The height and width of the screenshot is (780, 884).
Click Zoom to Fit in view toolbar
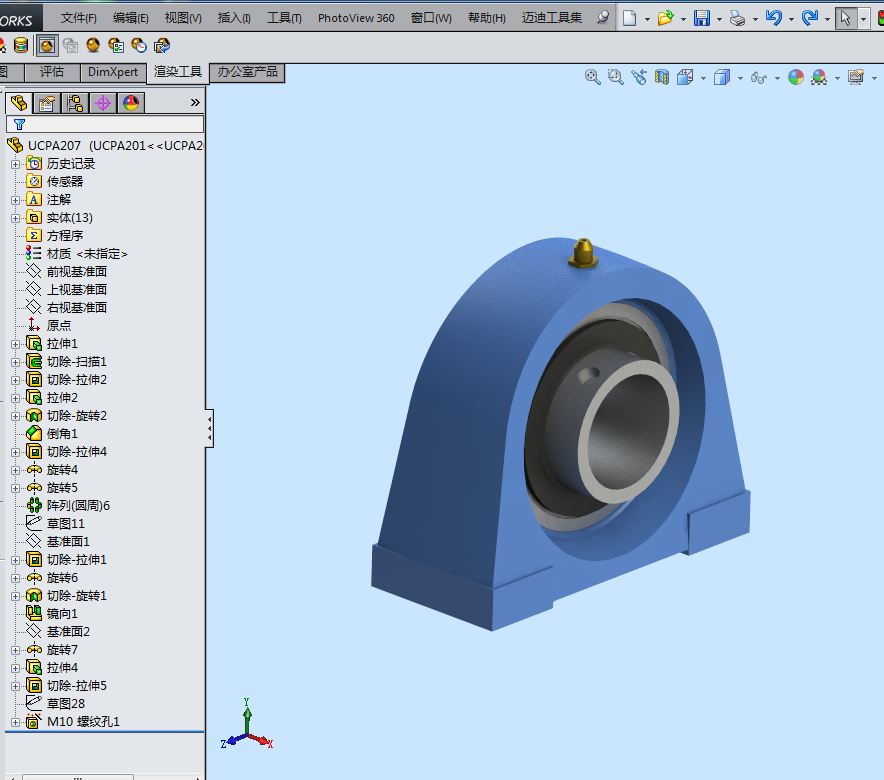pos(592,77)
